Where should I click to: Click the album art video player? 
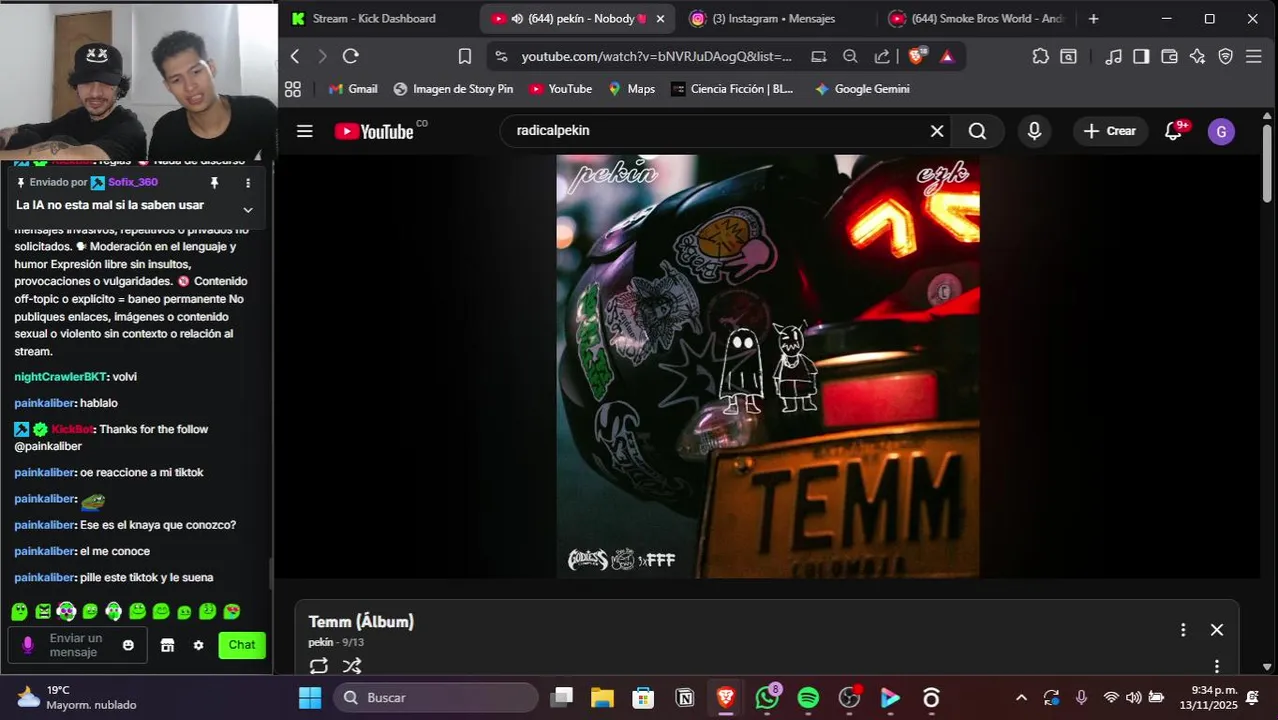(x=768, y=366)
